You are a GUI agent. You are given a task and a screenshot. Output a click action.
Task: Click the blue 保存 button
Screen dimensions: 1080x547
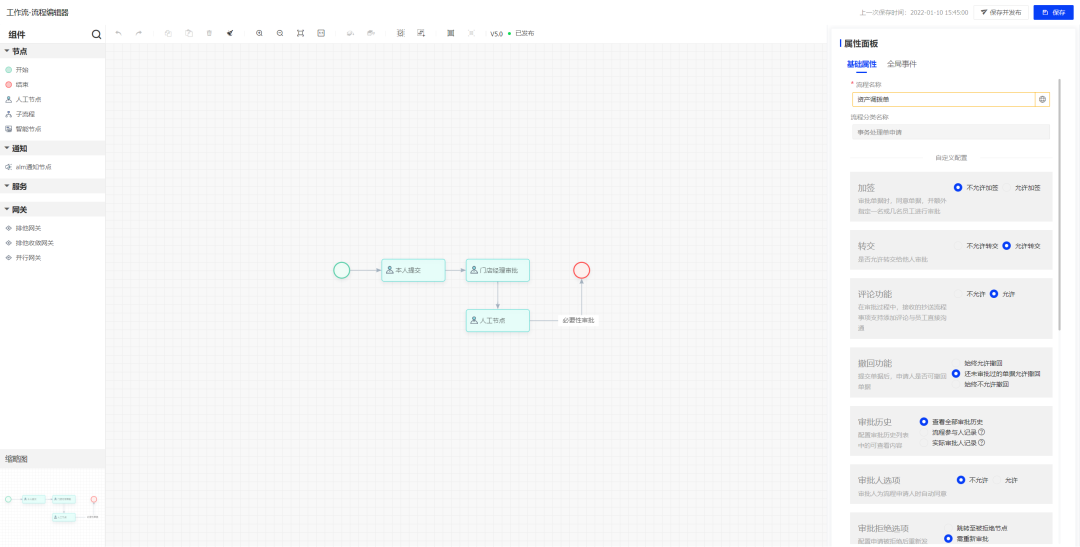pyautogui.click(x=1052, y=12)
